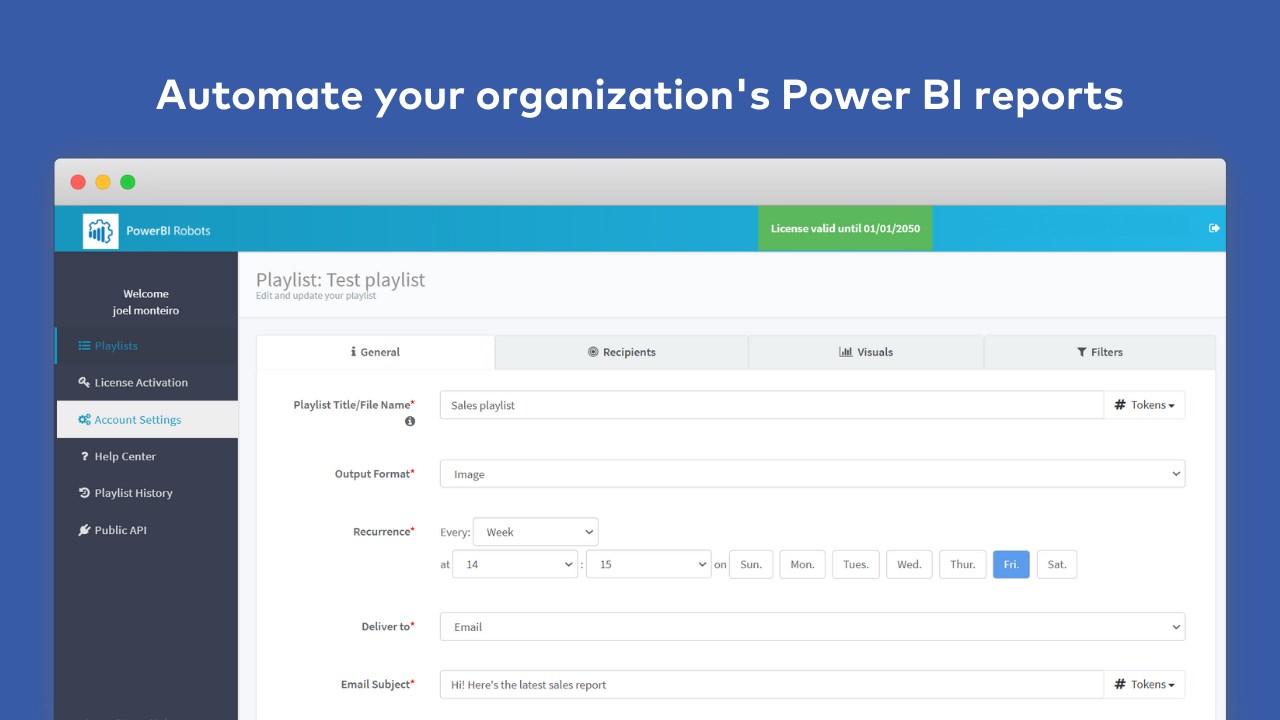Click the green maximize window button
This screenshot has width=1280, height=720.
[128, 182]
